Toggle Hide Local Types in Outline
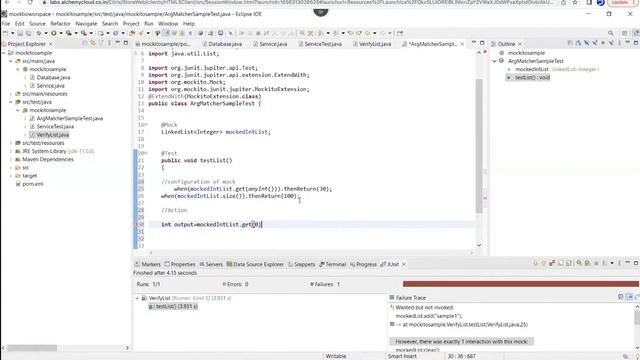The width and height of the screenshot is (640, 360). [611, 43]
